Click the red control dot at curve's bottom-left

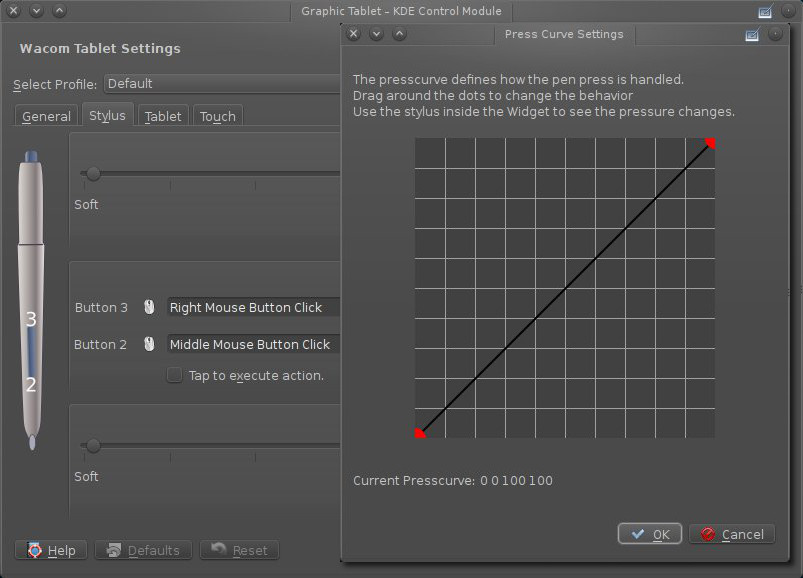420,433
